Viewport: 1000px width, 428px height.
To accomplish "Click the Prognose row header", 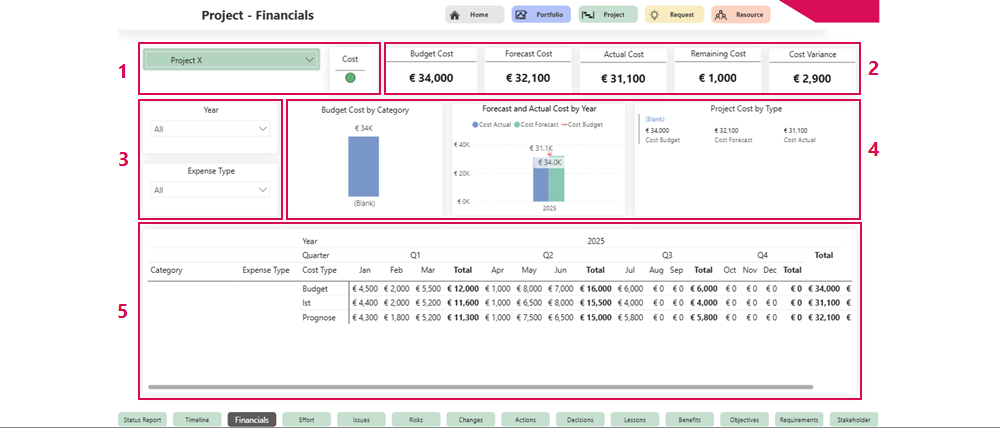I will (x=319, y=318).
